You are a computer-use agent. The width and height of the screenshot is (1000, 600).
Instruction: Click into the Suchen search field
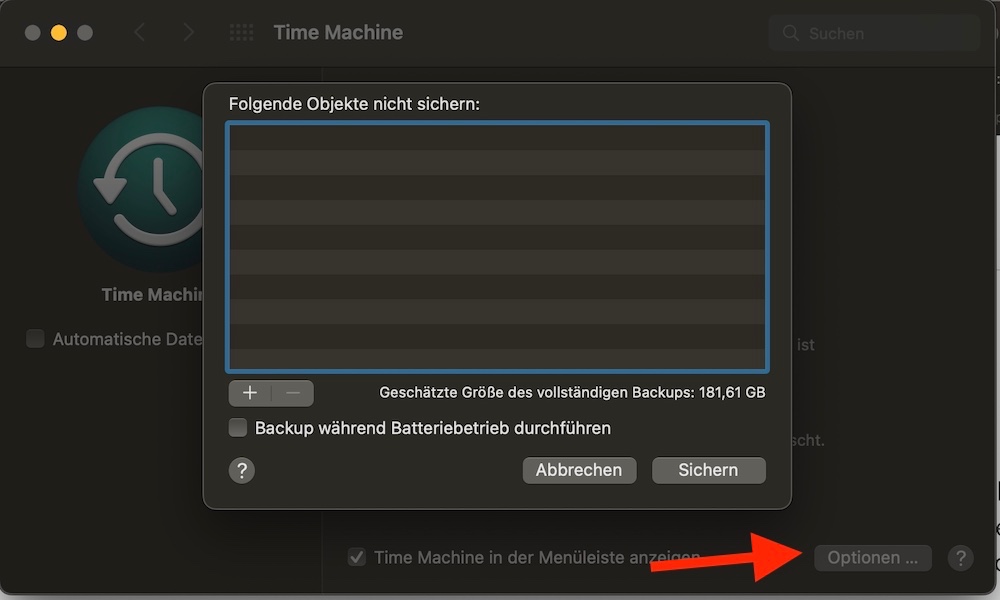coord(874,33)
